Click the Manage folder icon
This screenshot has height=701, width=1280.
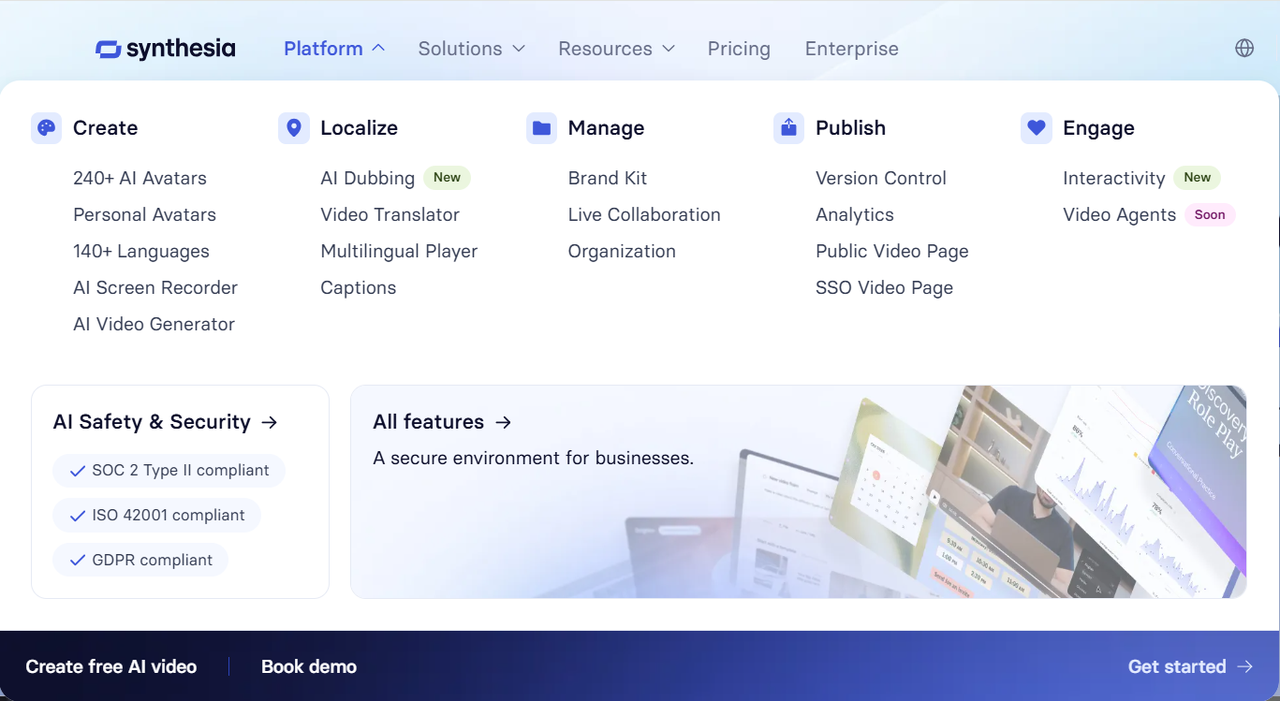click(x=541, y=128)
